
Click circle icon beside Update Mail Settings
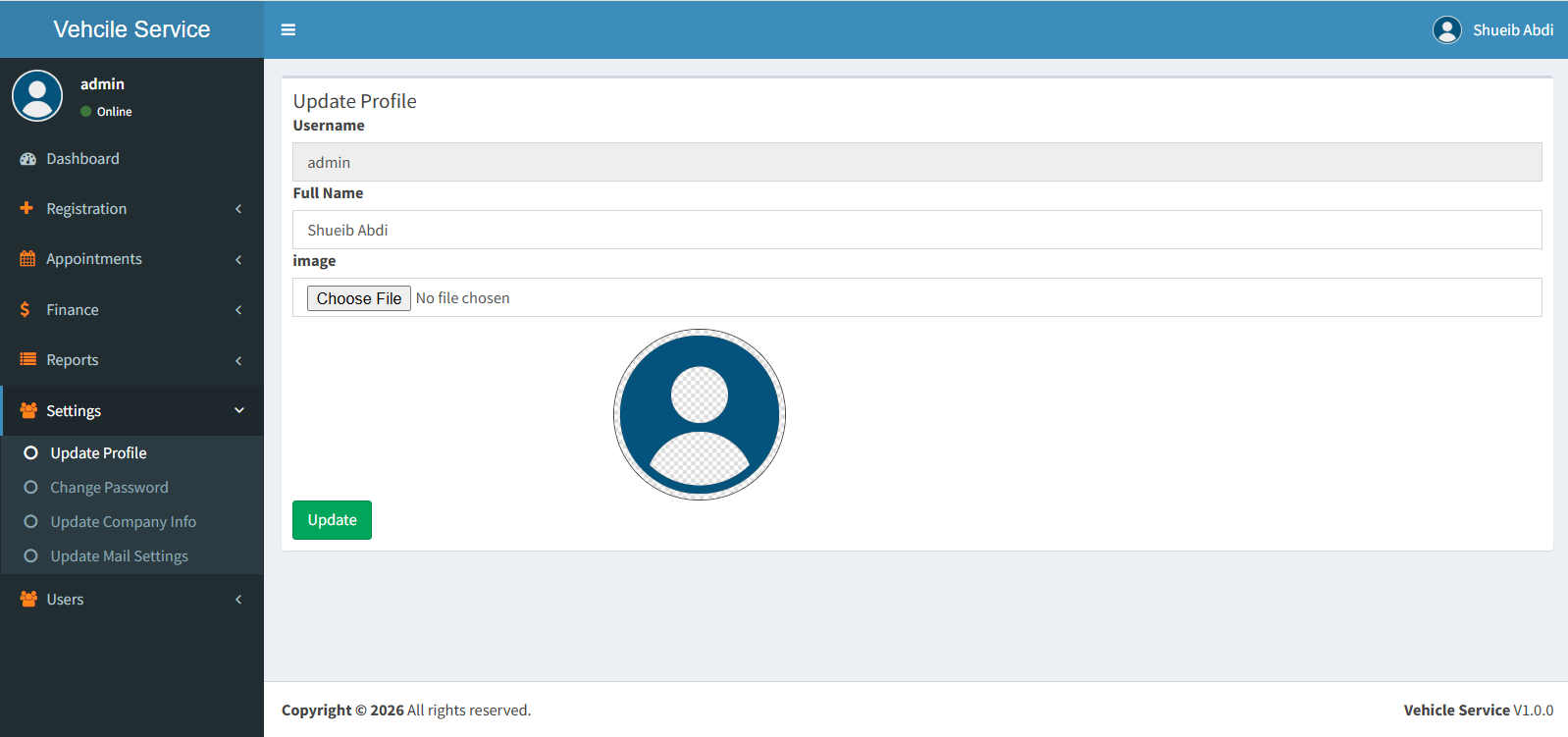[x=30, y=555]
